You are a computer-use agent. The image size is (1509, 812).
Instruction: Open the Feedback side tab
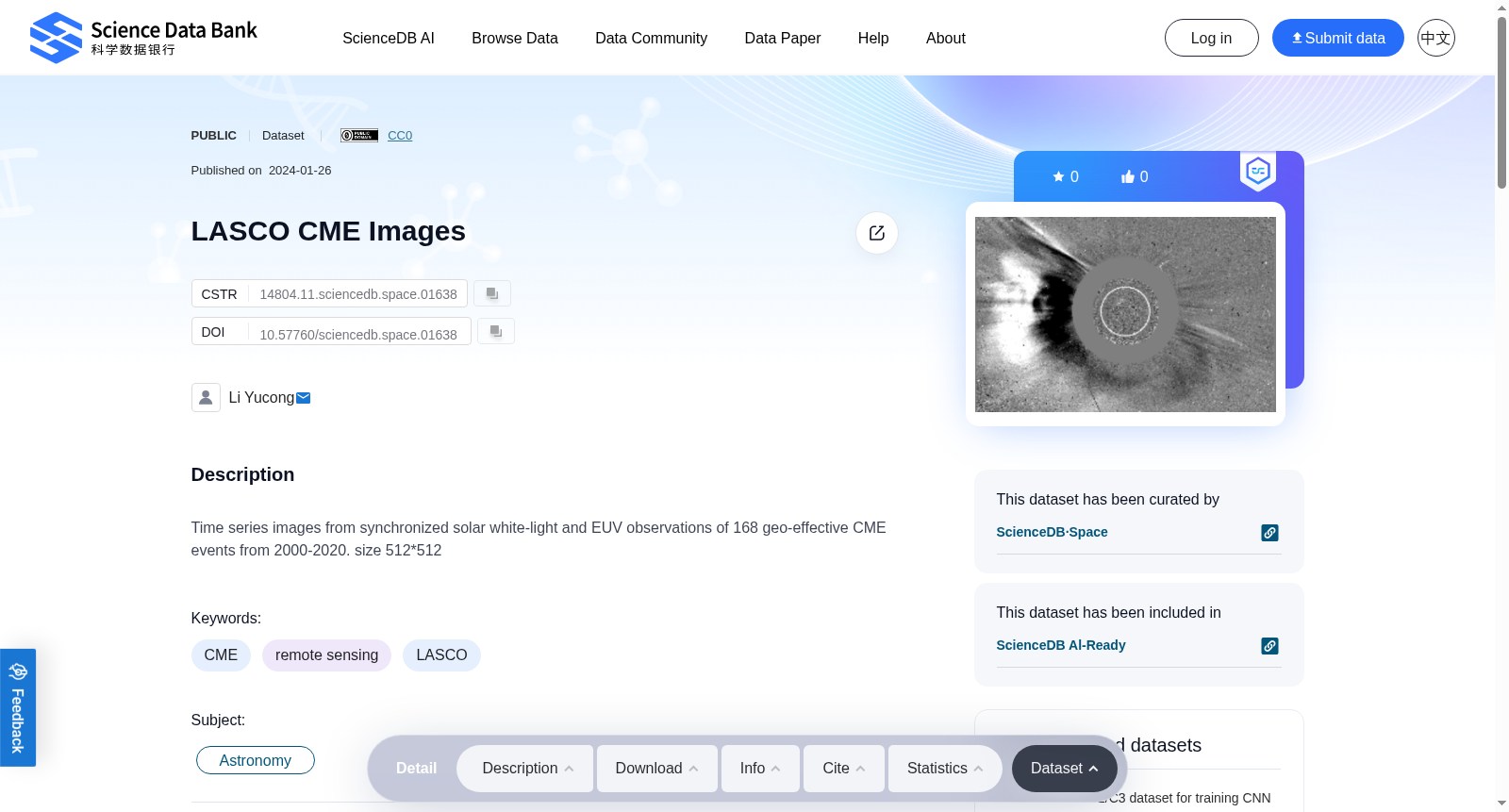point(18,707)
